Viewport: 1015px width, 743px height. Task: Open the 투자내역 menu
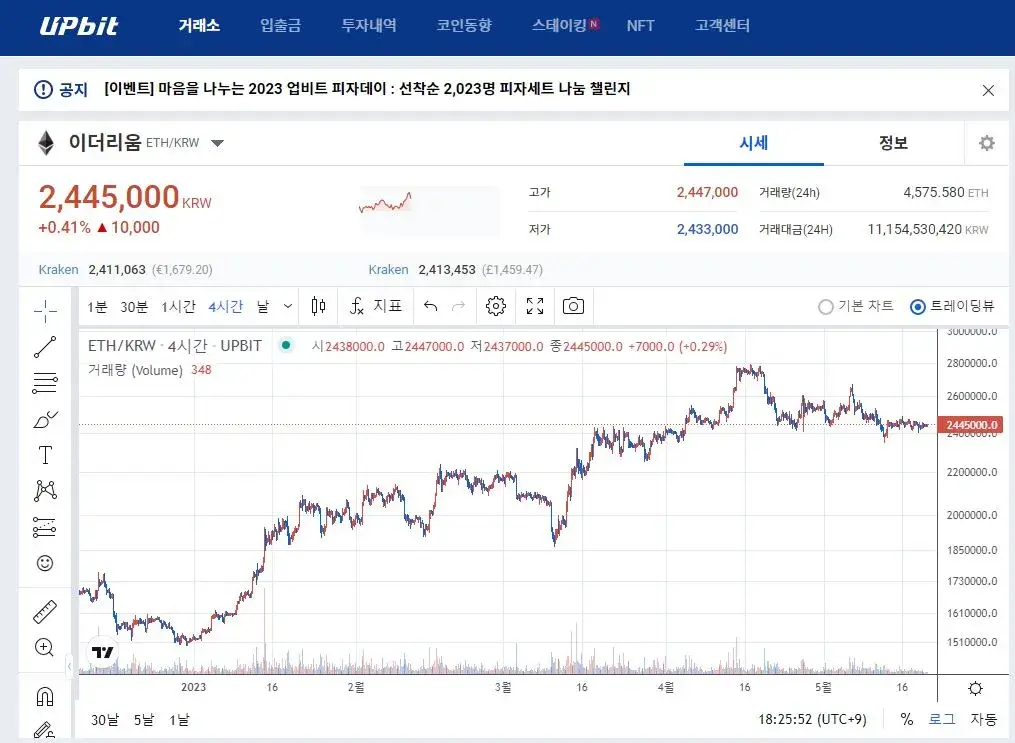[369, 25]
